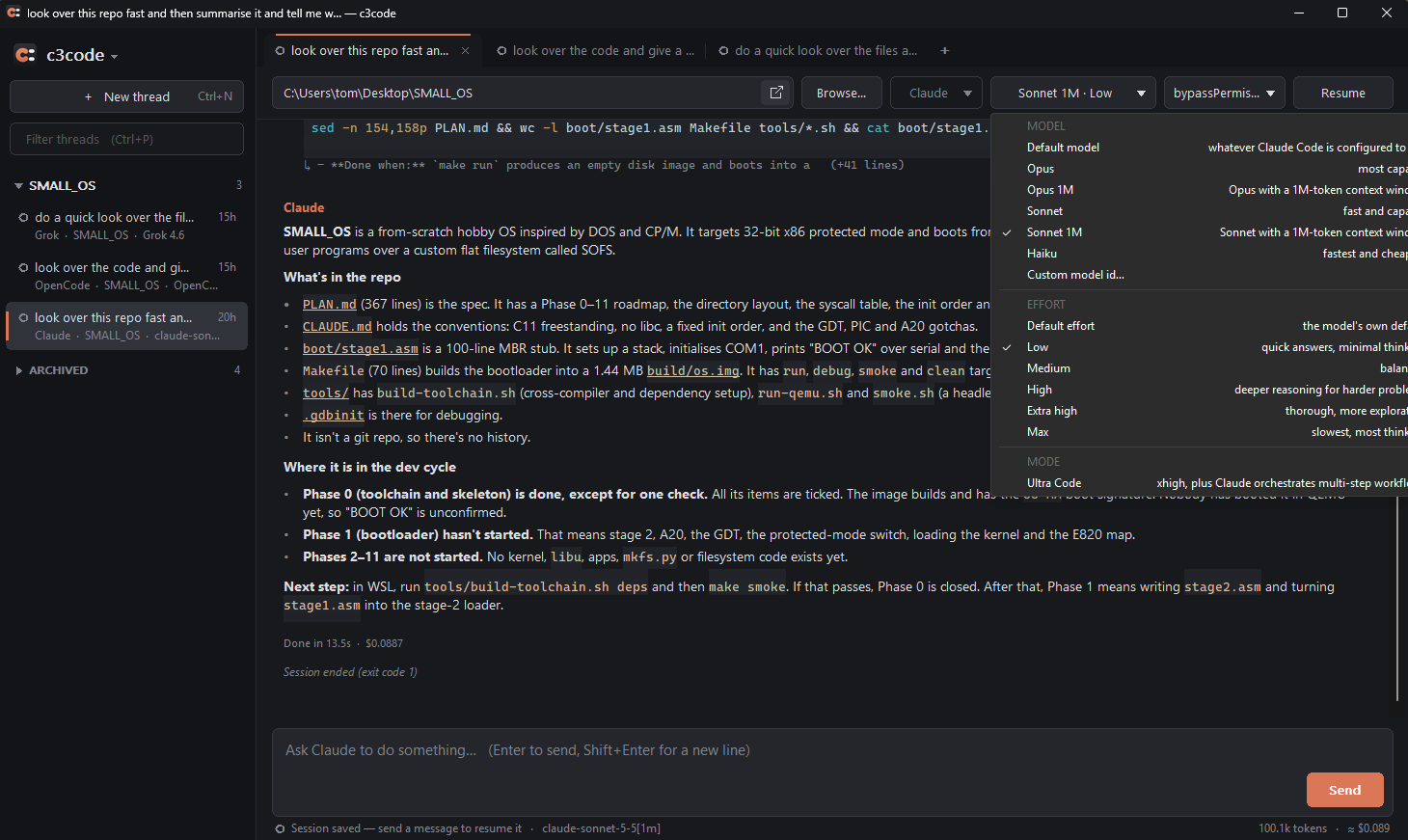Close the first 'look over this repo fast' tab
1408x840 pixels.
point(466,51)
